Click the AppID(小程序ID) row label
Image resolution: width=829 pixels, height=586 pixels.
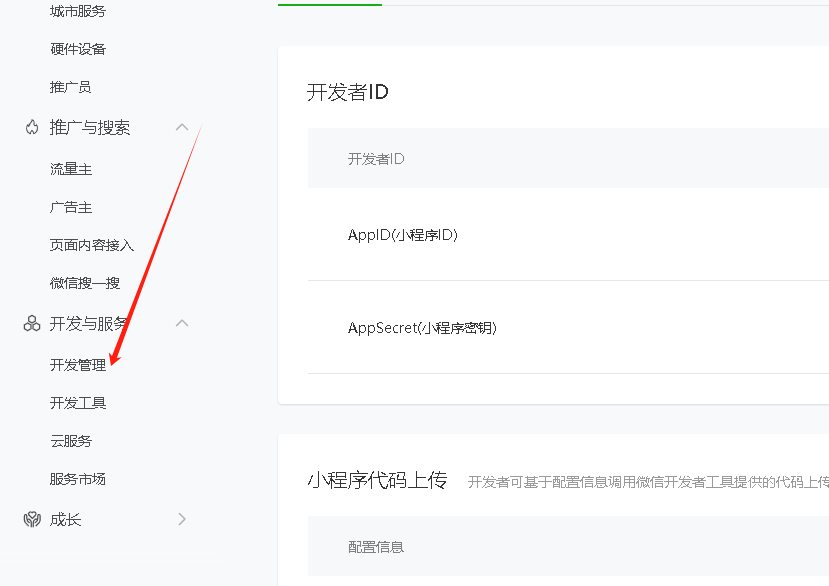402,235
